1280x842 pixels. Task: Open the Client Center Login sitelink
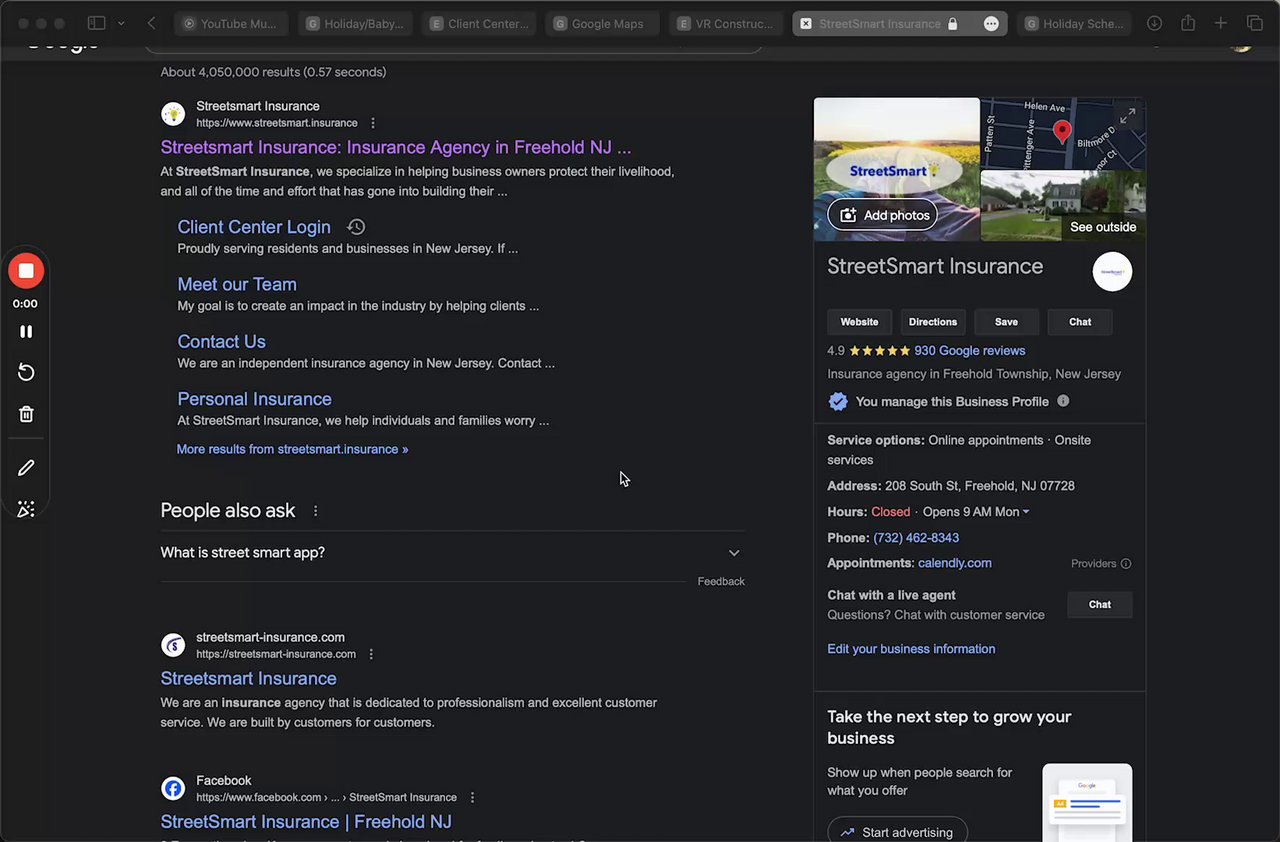[x=254, y=227]
